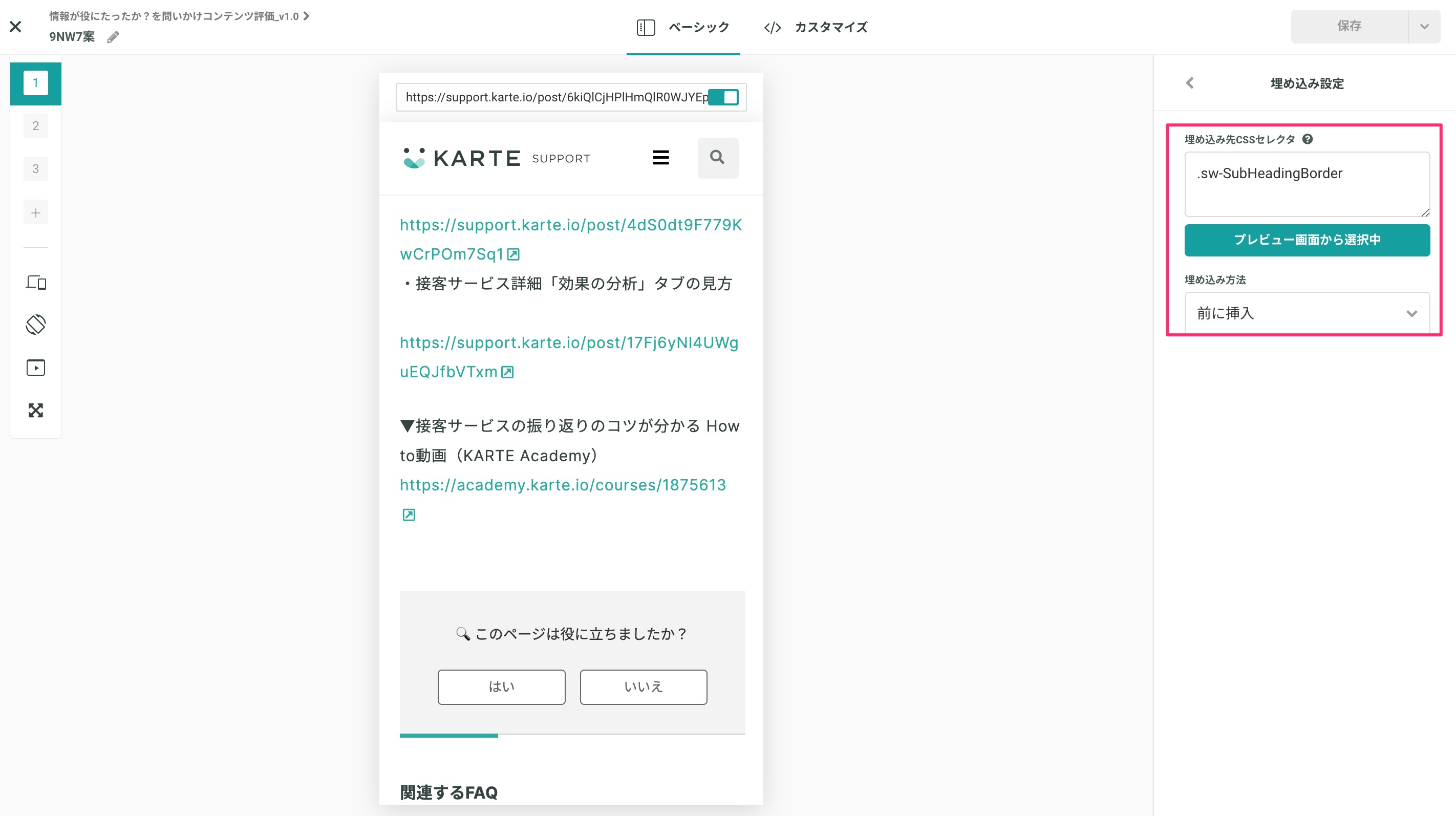Select step 3 in the left sidebar
1456x816 pixels.
(x=36, y=169)
